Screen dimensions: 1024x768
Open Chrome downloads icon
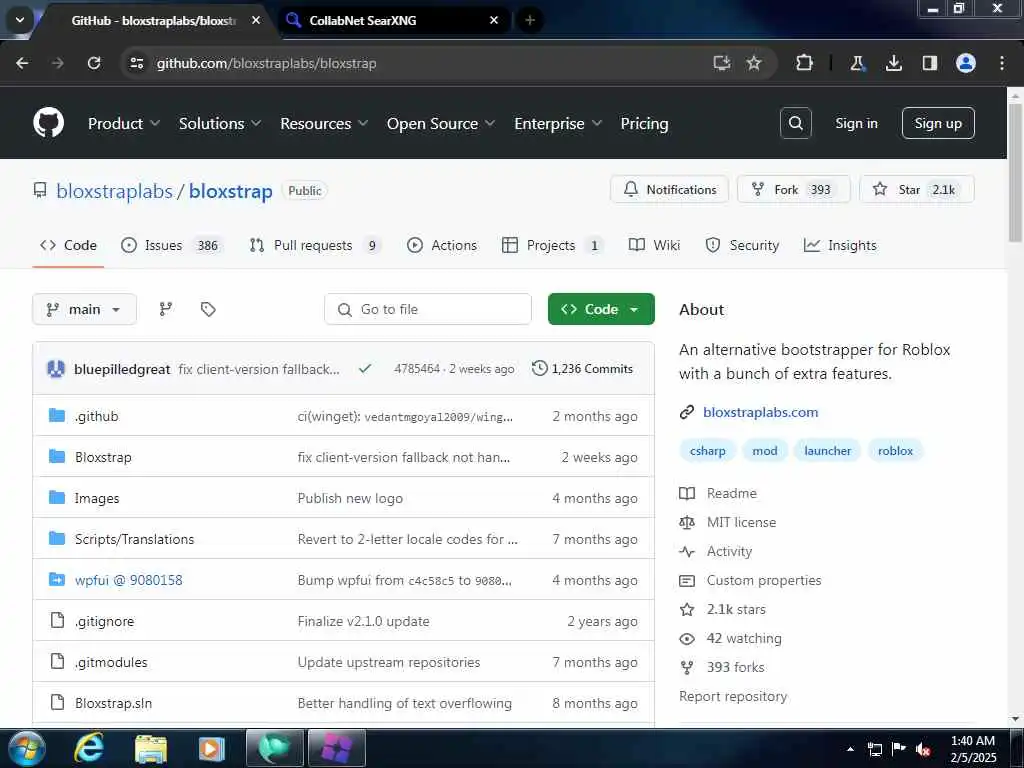point(893,63)
